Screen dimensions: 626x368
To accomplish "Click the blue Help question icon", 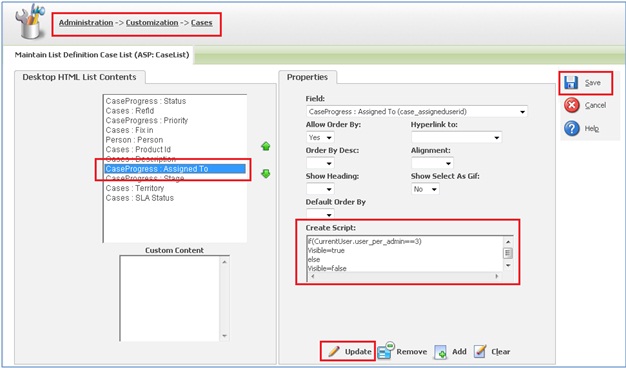I will point(572,129).
